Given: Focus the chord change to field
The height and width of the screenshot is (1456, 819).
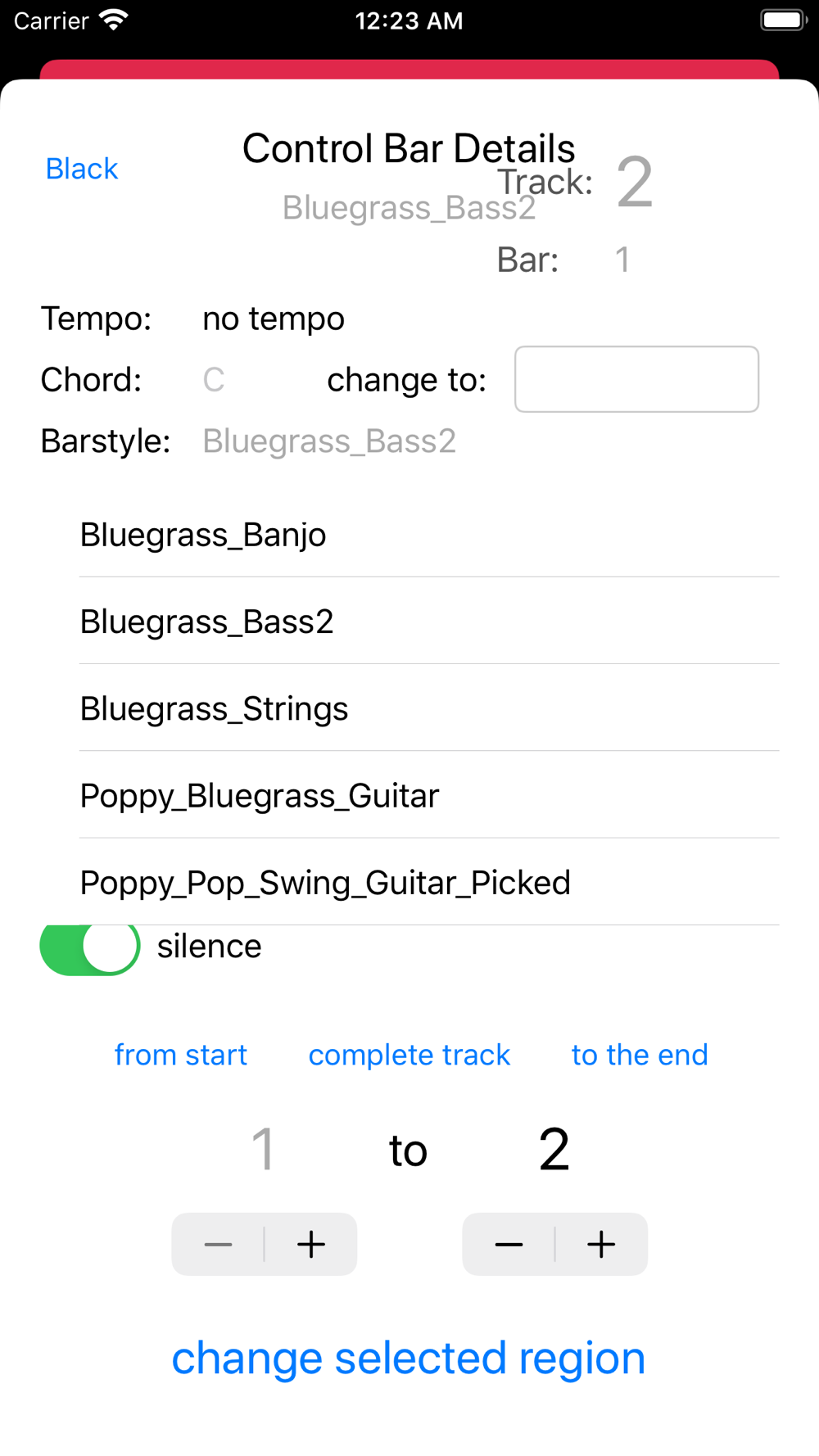Looking at the screenshot, I should (x=636, y=379).
